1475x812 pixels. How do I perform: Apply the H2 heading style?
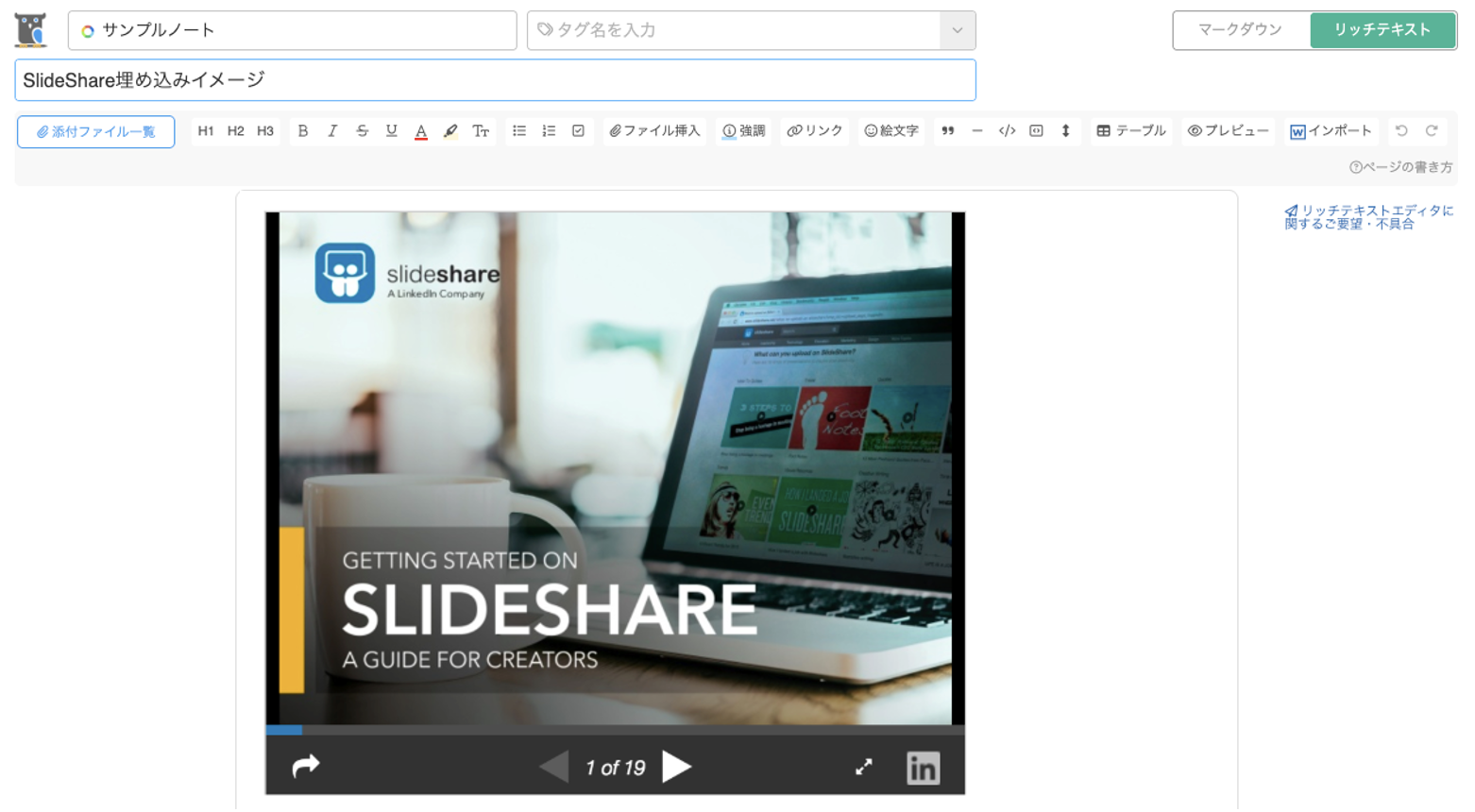click(234, 131)
